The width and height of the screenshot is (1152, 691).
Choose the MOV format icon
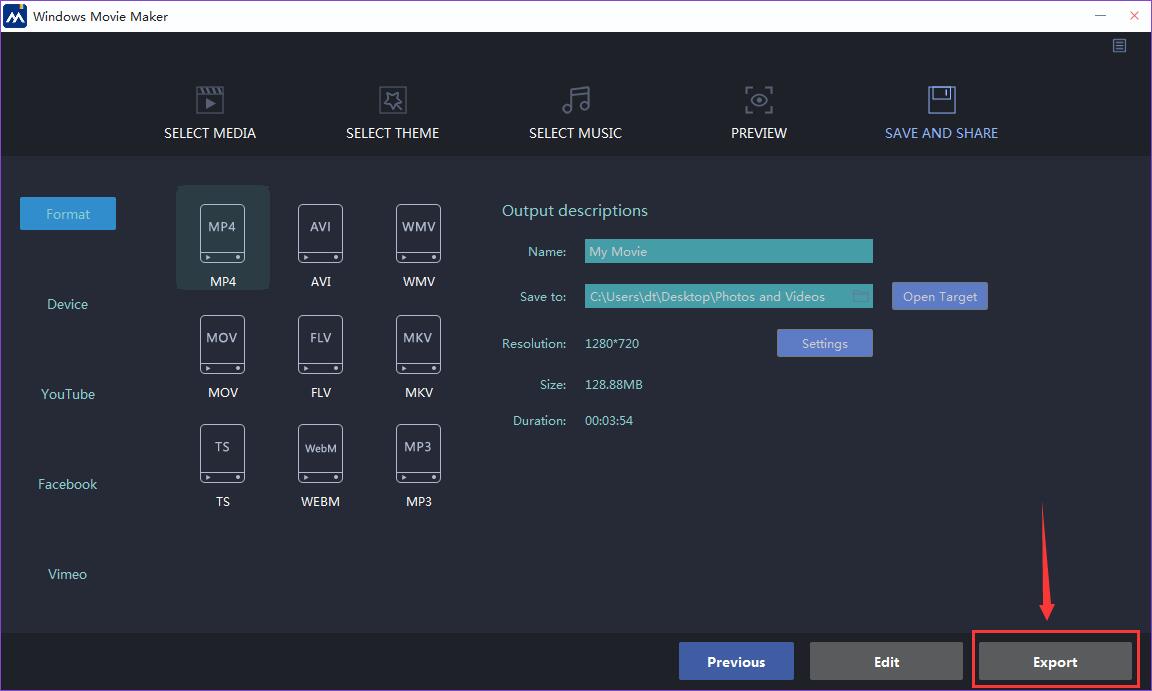(222, 344)
